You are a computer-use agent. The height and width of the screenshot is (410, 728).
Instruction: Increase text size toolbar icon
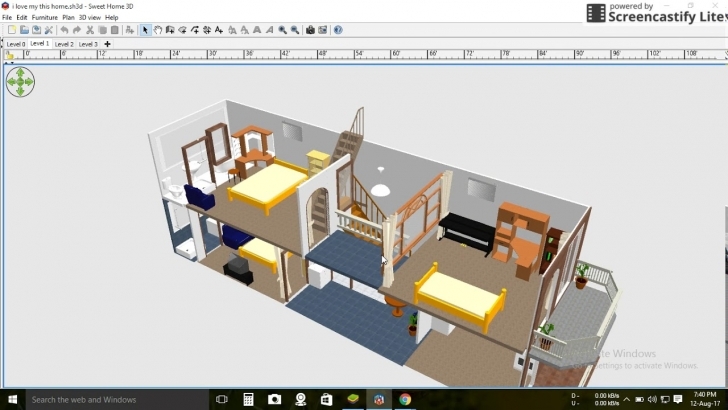233,30
